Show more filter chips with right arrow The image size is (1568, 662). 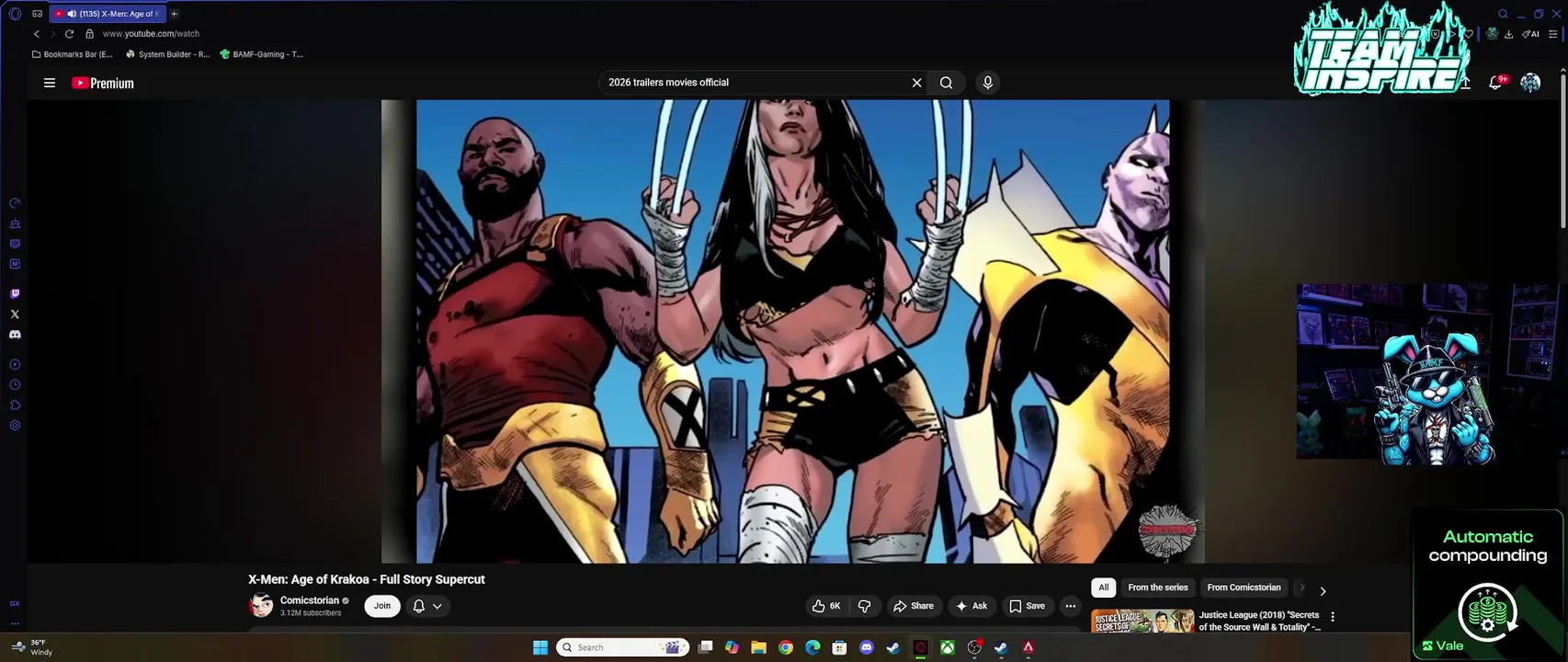(1323, 591)
